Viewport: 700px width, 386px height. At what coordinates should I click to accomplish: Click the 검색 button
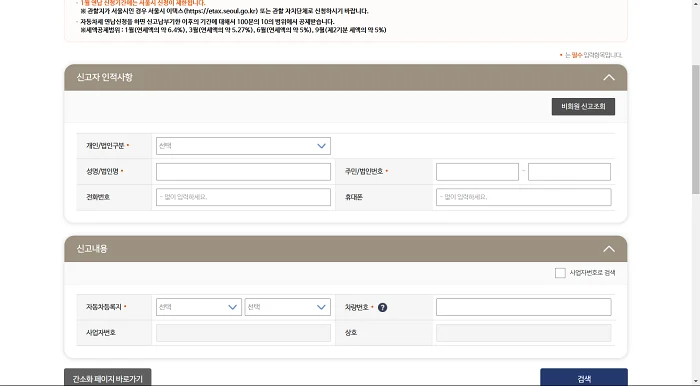[x=584, y=378]
